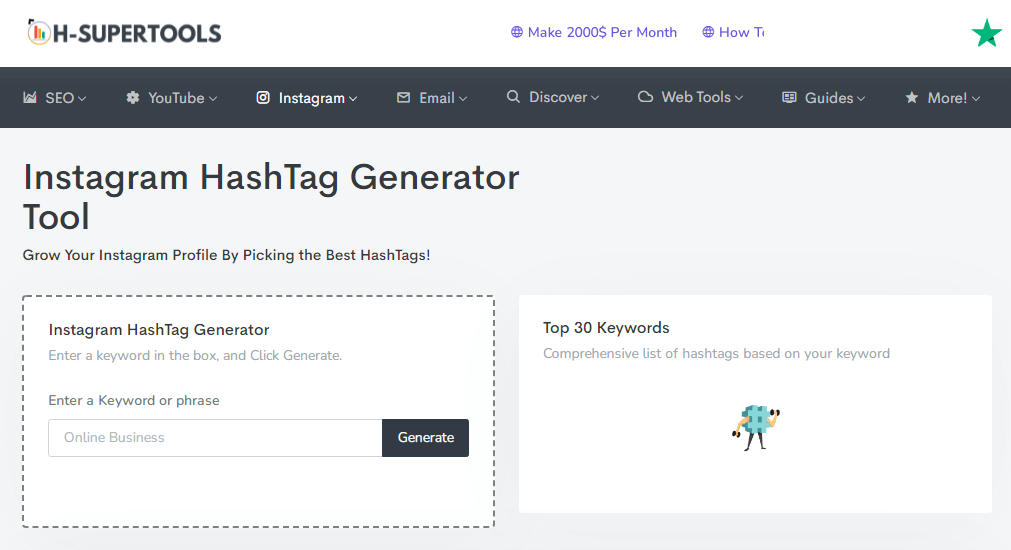Click the SEO chart icon
The height and width of the screenshot is (550, 1011).
30,98
